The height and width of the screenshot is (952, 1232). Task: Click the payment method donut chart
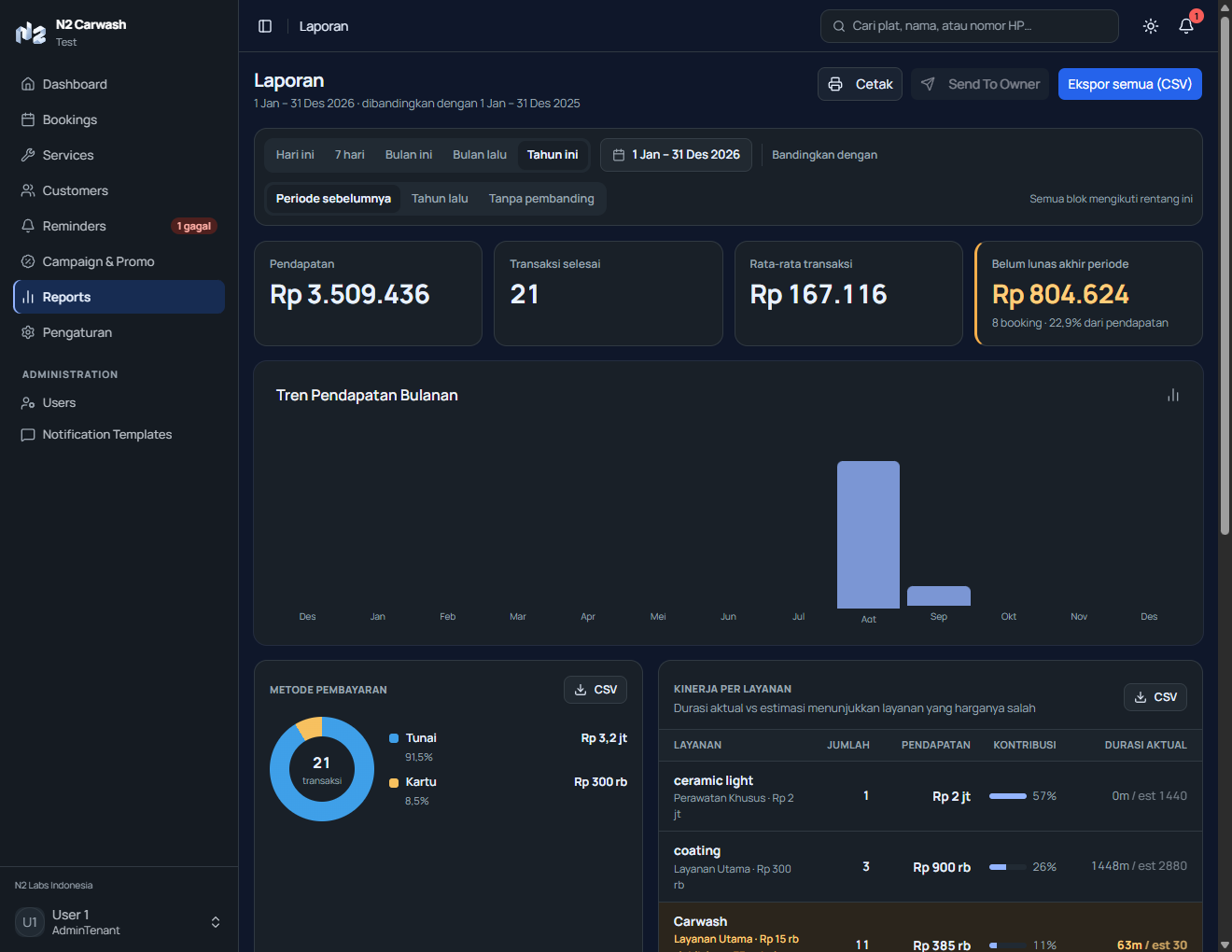click(x=322, y=769)
